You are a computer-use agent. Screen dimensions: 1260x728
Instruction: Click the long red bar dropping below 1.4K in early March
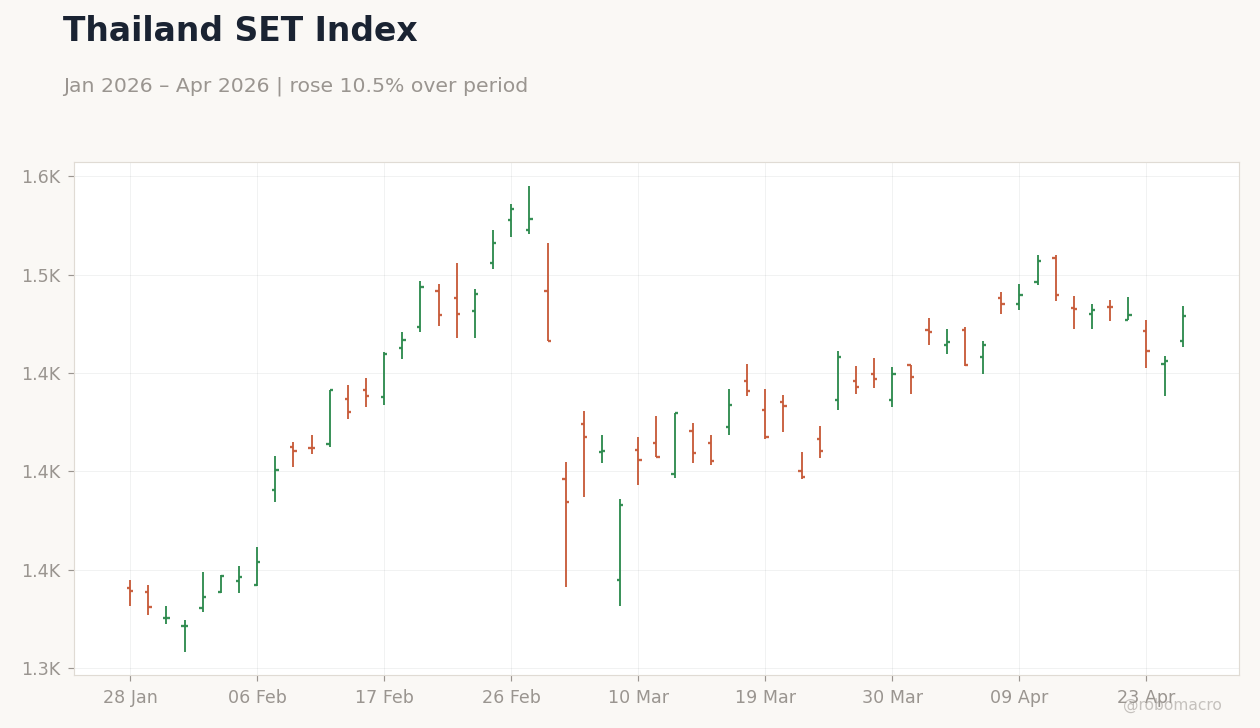(x=566, y=524)
